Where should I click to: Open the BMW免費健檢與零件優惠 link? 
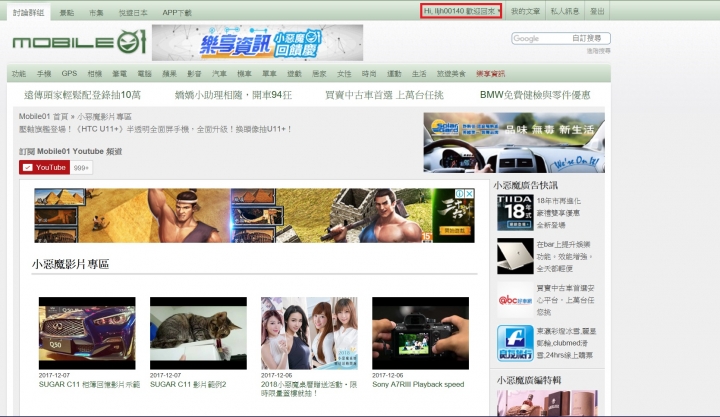pos(535,95)
